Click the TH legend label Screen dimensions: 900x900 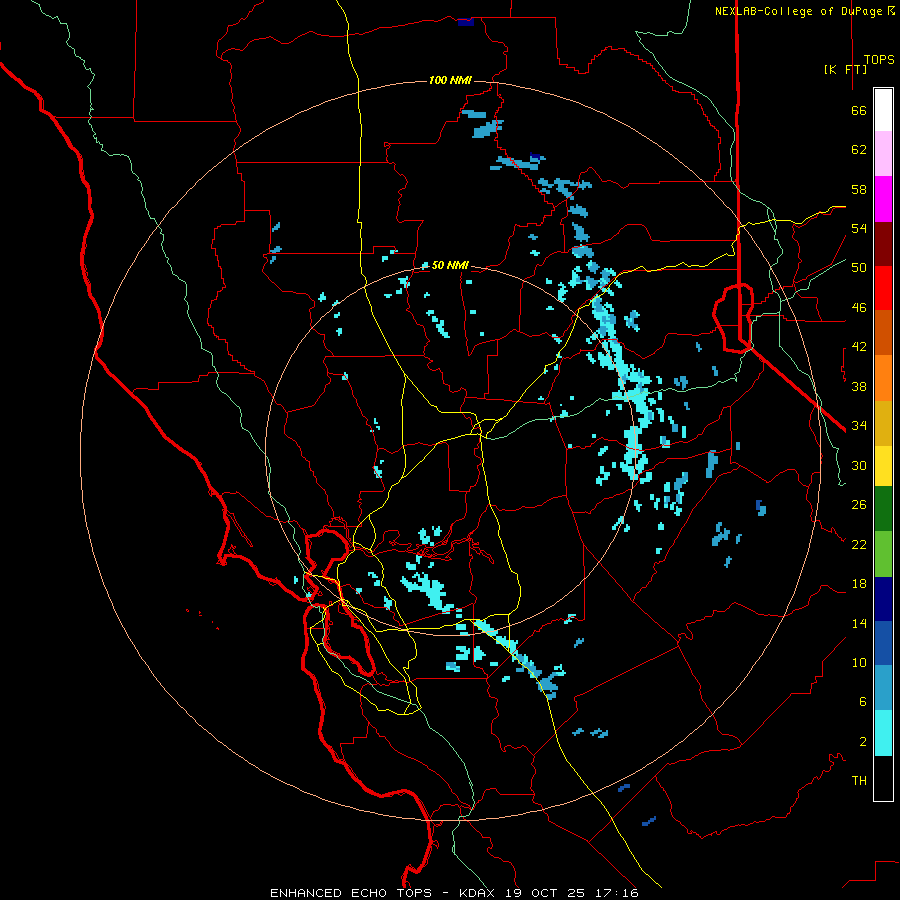click(x=859, y=780)
